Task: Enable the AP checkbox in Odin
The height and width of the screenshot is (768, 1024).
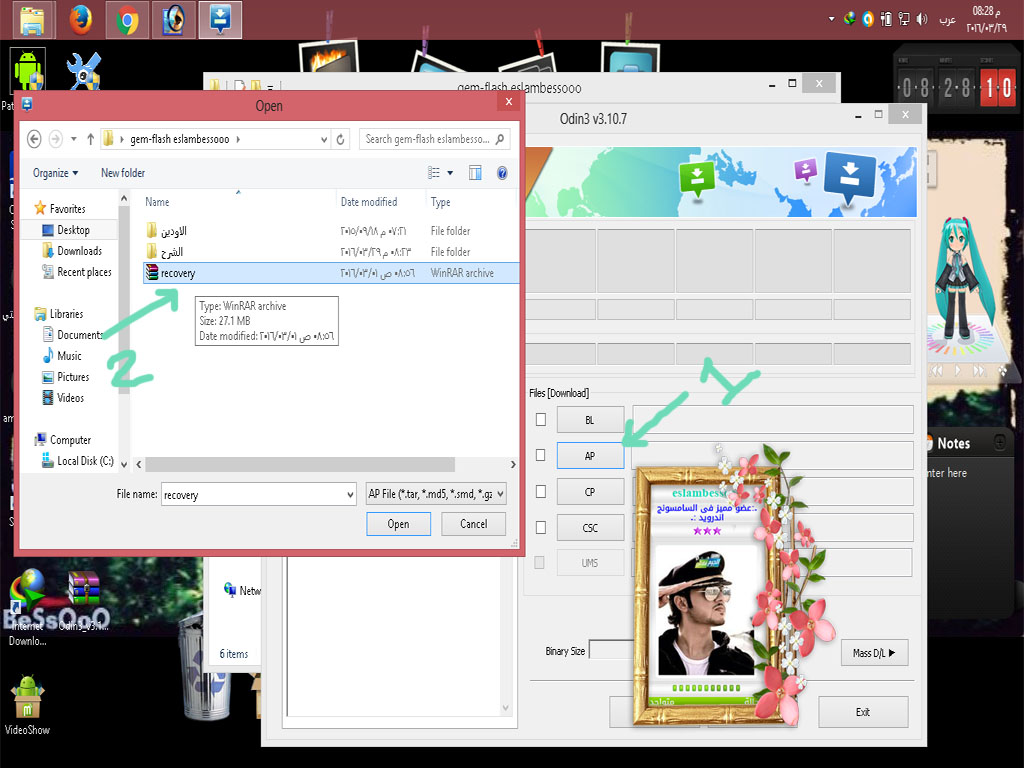Action: (x=541, y=455)
